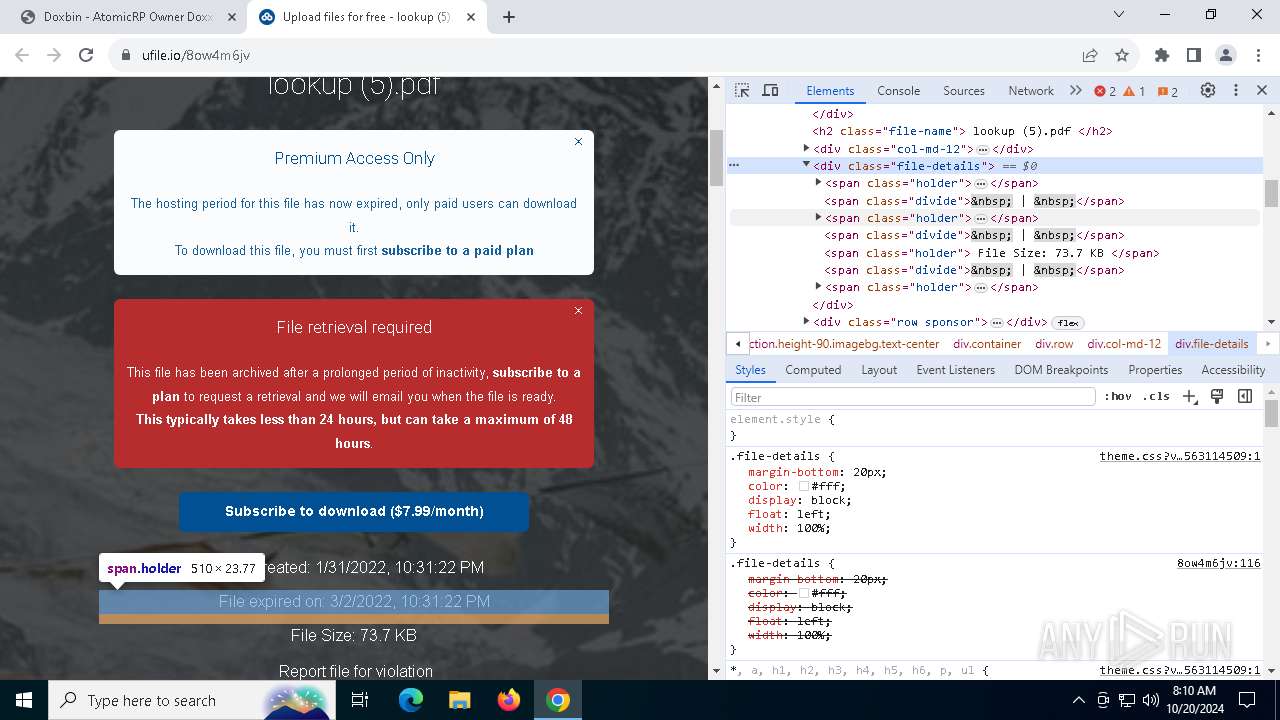This screenshot has height=720, width=1280.
Task: Open the orange issues counter
Action: pos(1167,91)
